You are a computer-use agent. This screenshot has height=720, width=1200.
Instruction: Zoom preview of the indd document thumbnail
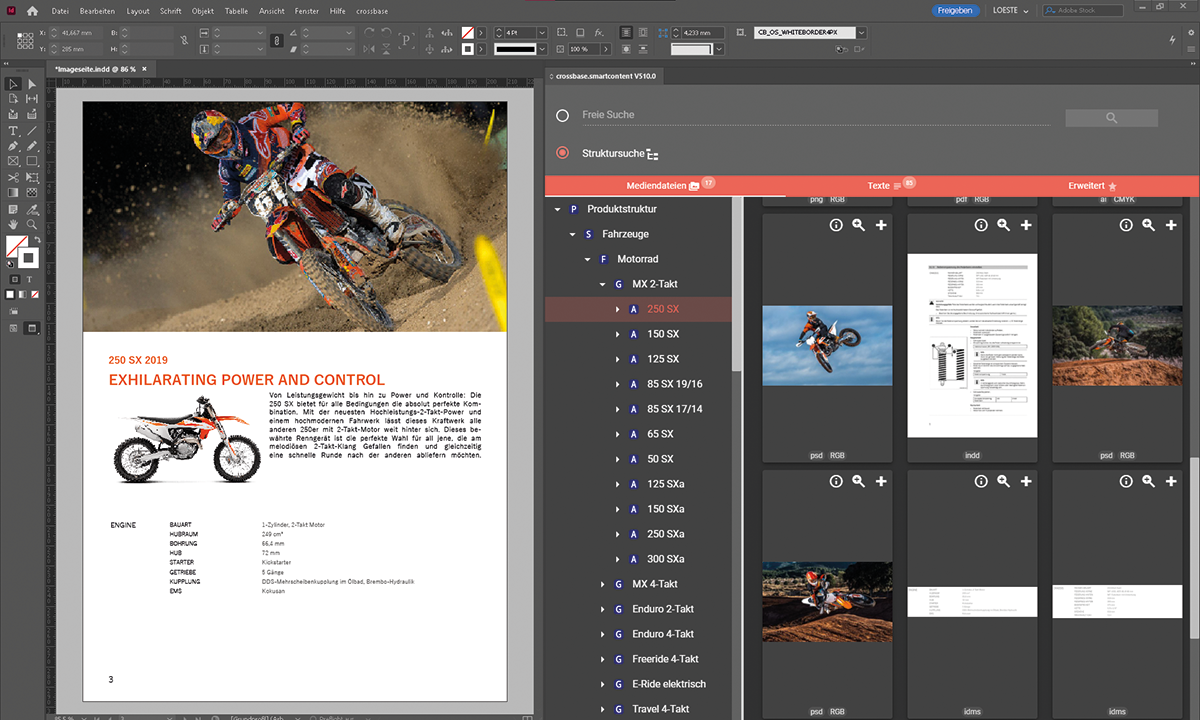click(1003, 226)
